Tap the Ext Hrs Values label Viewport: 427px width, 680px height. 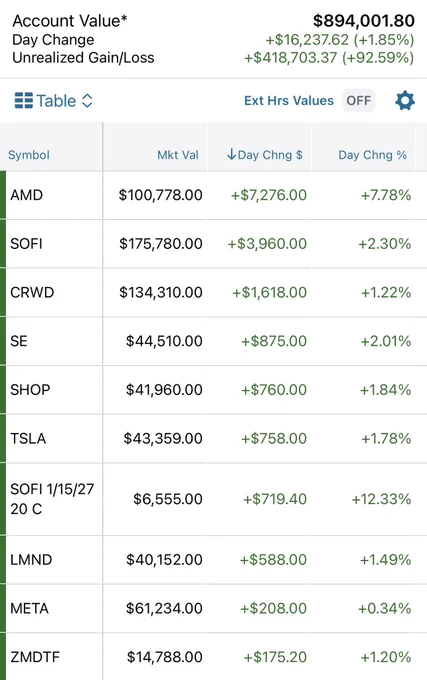[289, 101]
